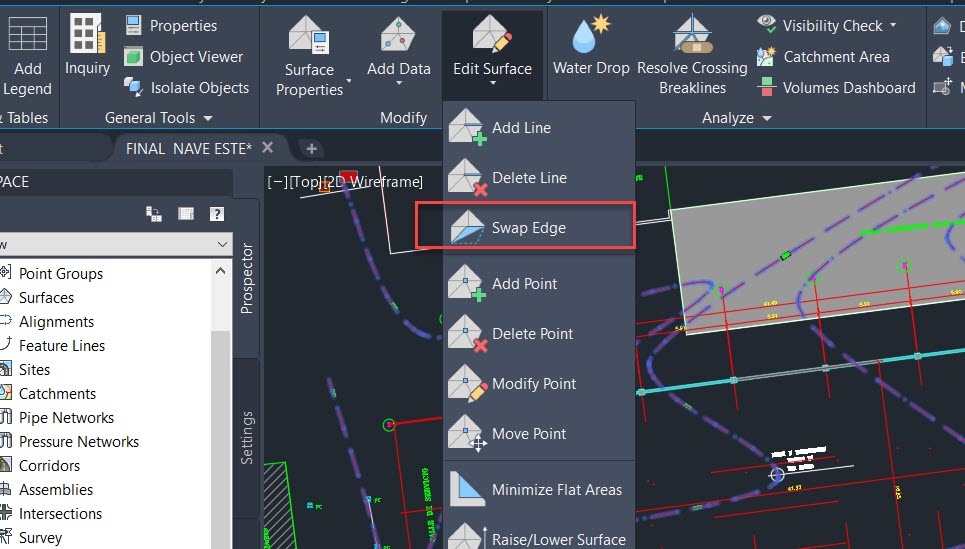965x549 pixels.
Task: Open the Surface Properties dropdown arrow
Action: click(x=348, y=81)
